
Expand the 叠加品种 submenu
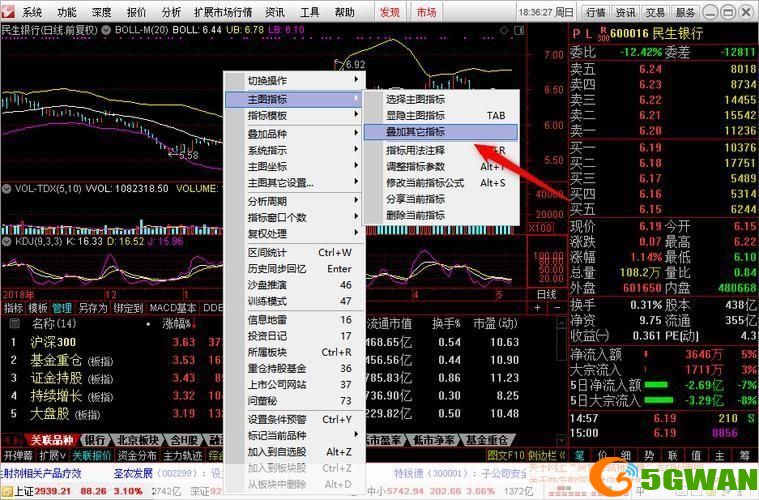click(295, 134)
